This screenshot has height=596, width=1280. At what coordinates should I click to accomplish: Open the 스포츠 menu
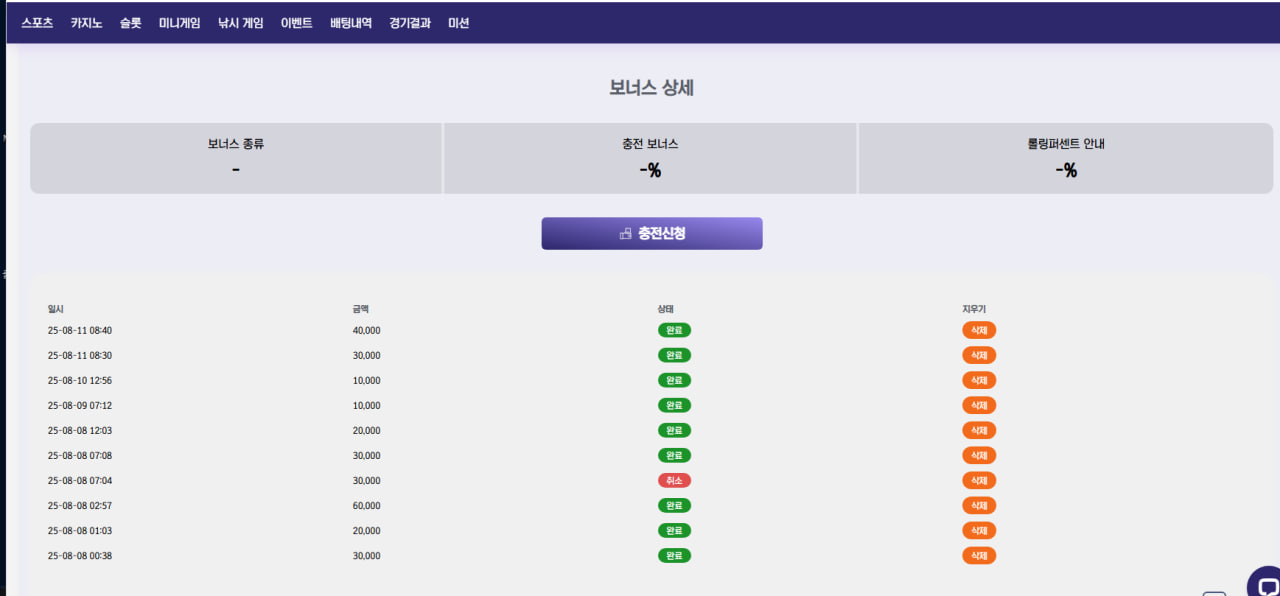[x=37, y=23]
